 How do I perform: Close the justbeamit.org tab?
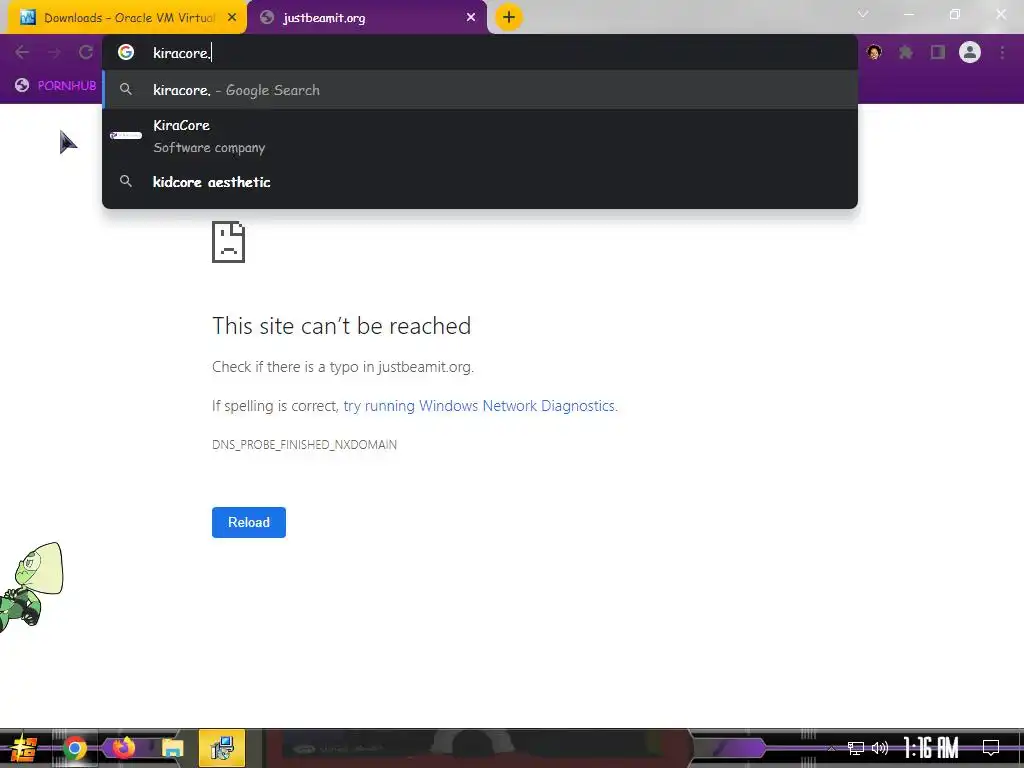471,18
